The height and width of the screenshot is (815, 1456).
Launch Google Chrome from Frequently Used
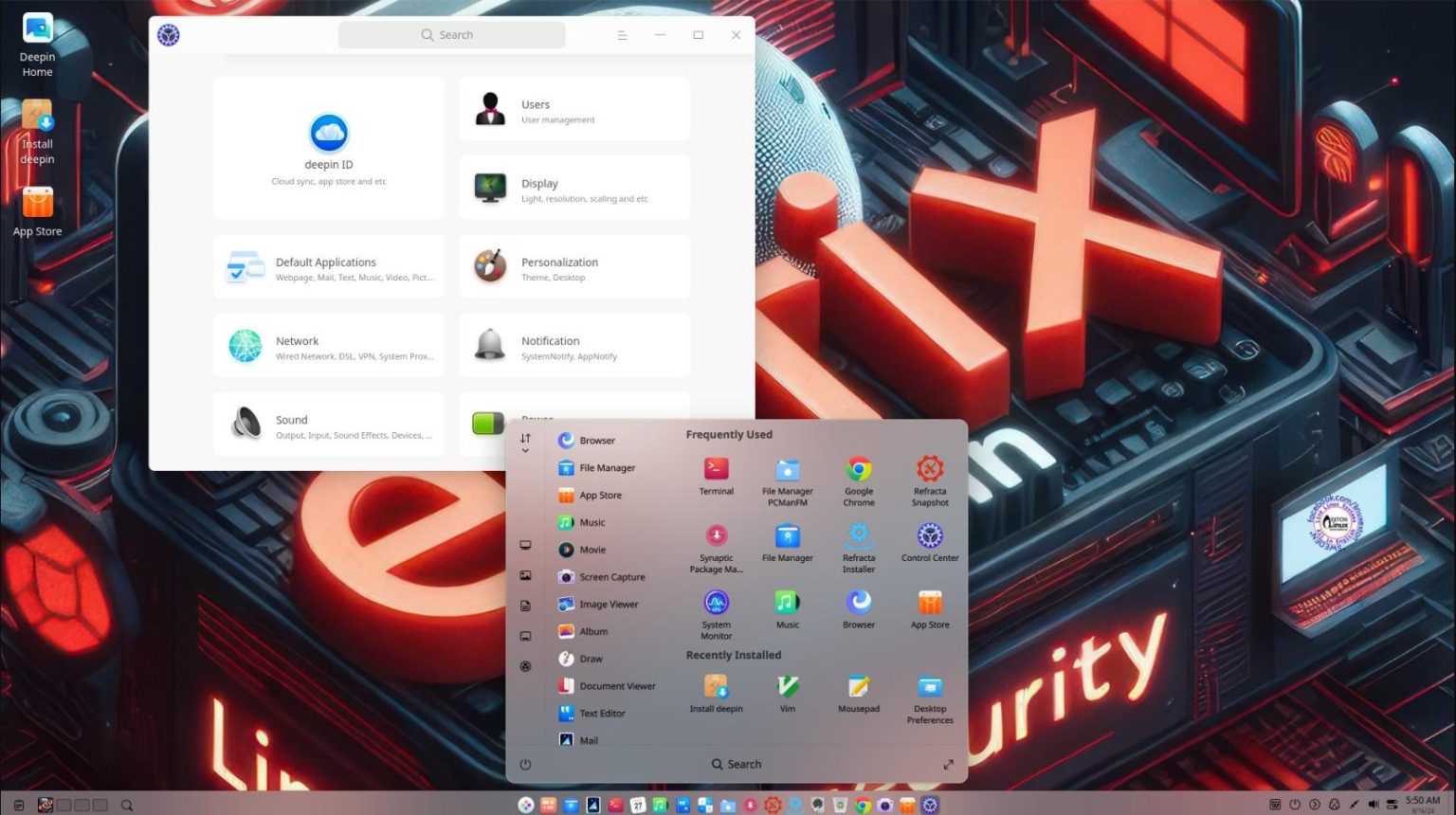click(858, 474)
